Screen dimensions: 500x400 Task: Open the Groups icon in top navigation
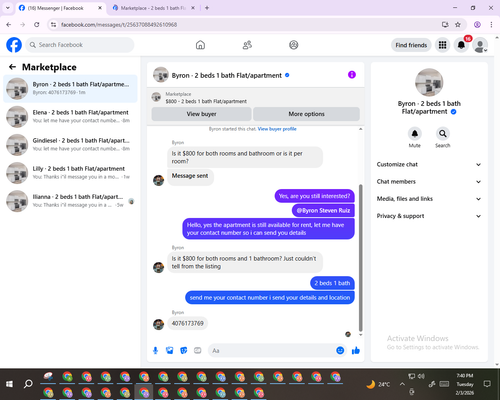pyautogui.click(x=294, y=45)
